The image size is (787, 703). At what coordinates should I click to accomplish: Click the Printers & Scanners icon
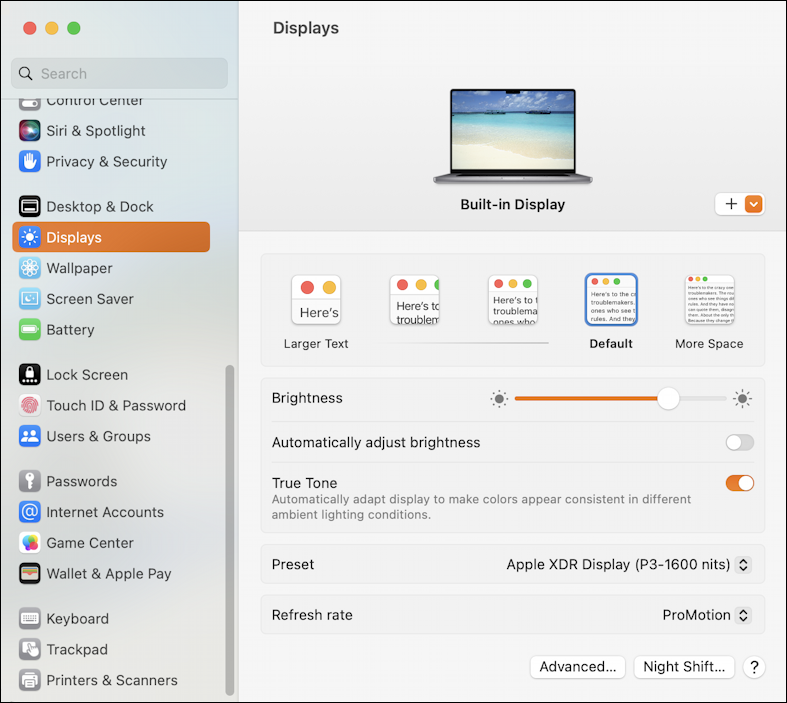[x=30, y=680]
